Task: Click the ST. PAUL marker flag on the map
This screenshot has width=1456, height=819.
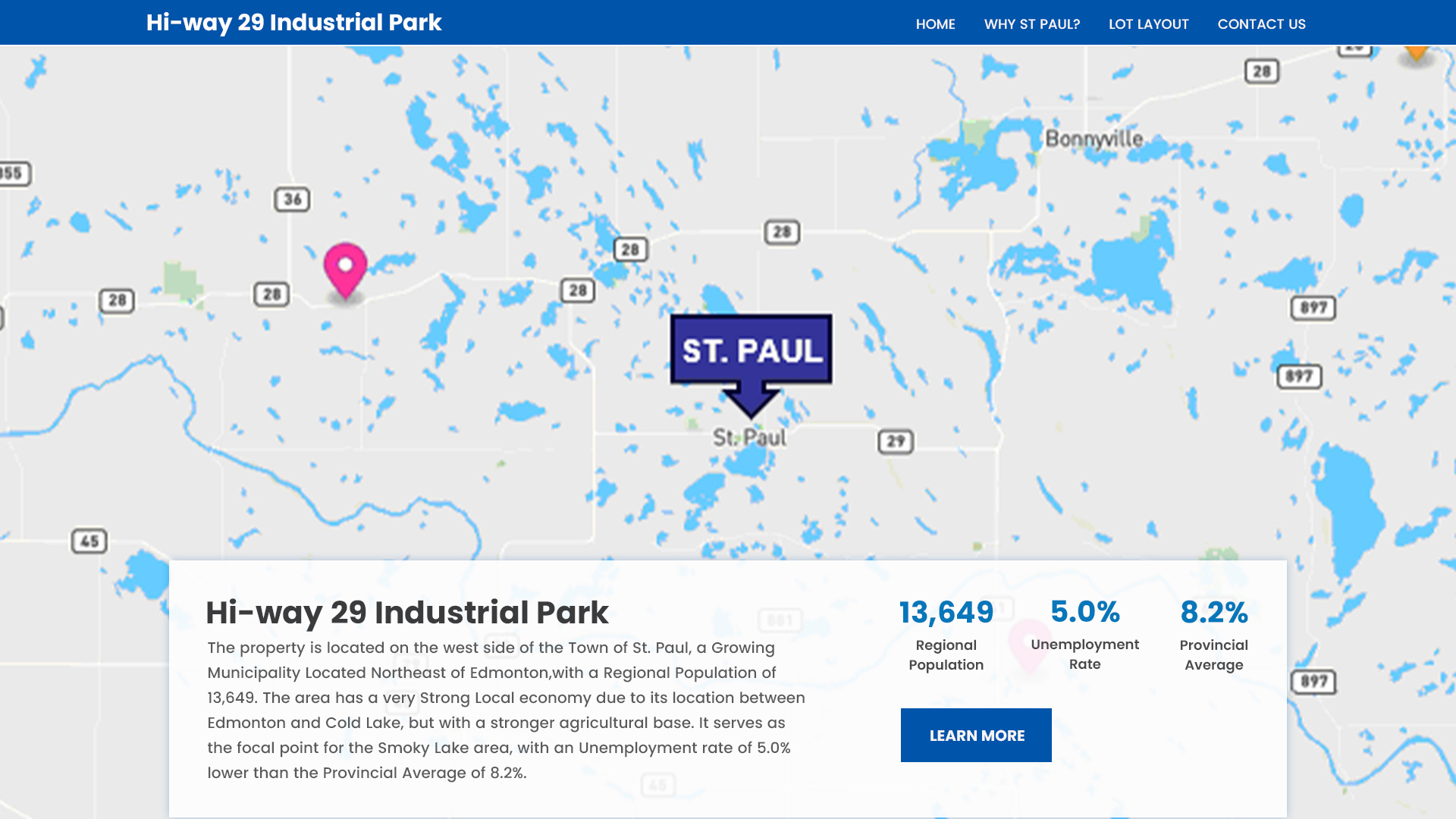Action: pos(750,350)
